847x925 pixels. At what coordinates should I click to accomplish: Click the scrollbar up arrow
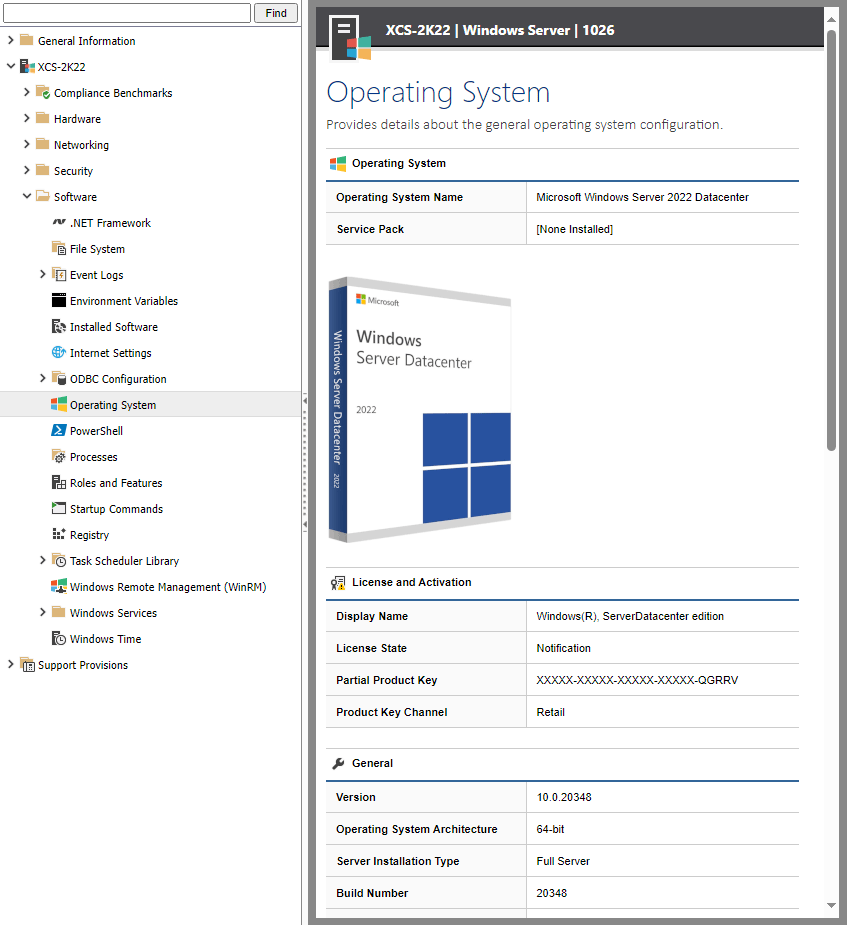[x=831, y=19]
